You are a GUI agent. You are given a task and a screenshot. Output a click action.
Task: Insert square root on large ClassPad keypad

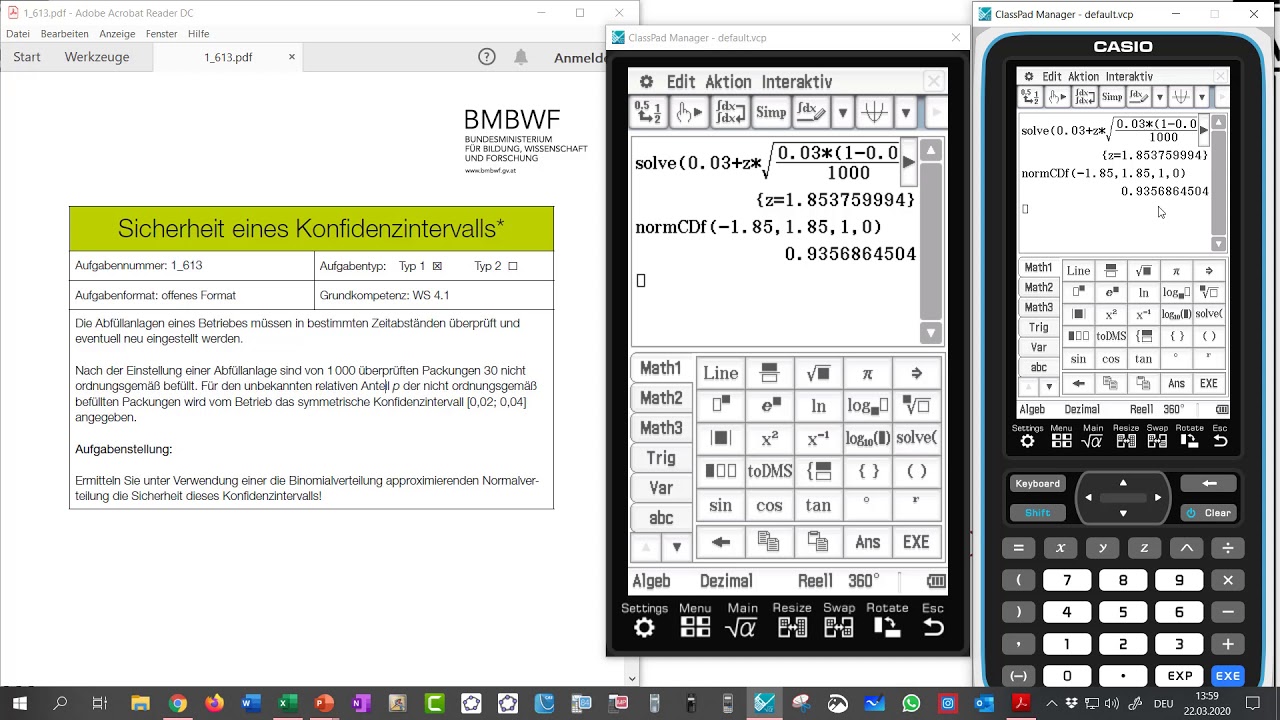click(818, 373)
